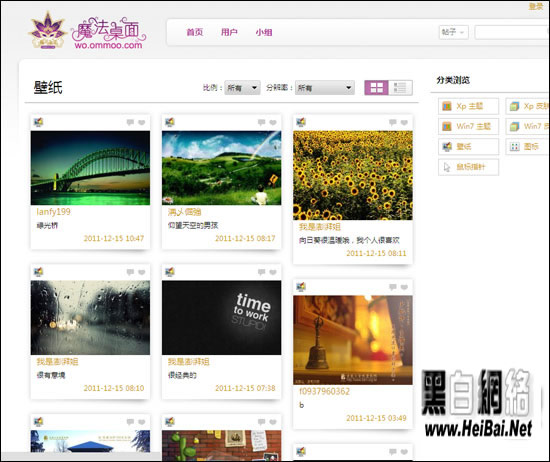
Task: Open brick wall wallpaper thumbnail
Action: coord(221,446)
